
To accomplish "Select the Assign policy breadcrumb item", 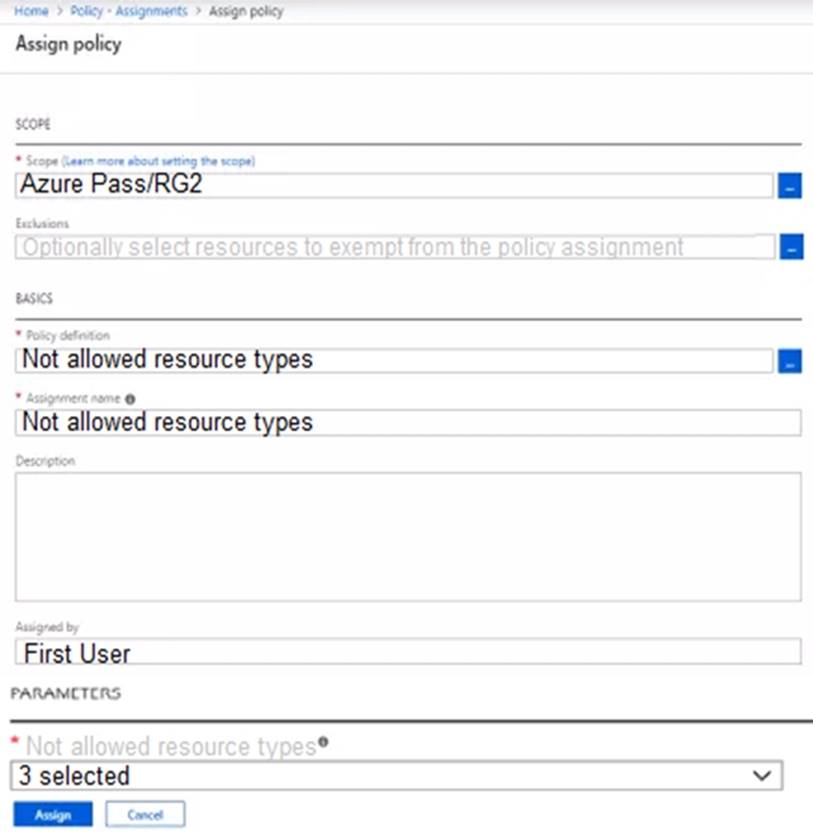I will pyautogui.click(x=246, y=11).
